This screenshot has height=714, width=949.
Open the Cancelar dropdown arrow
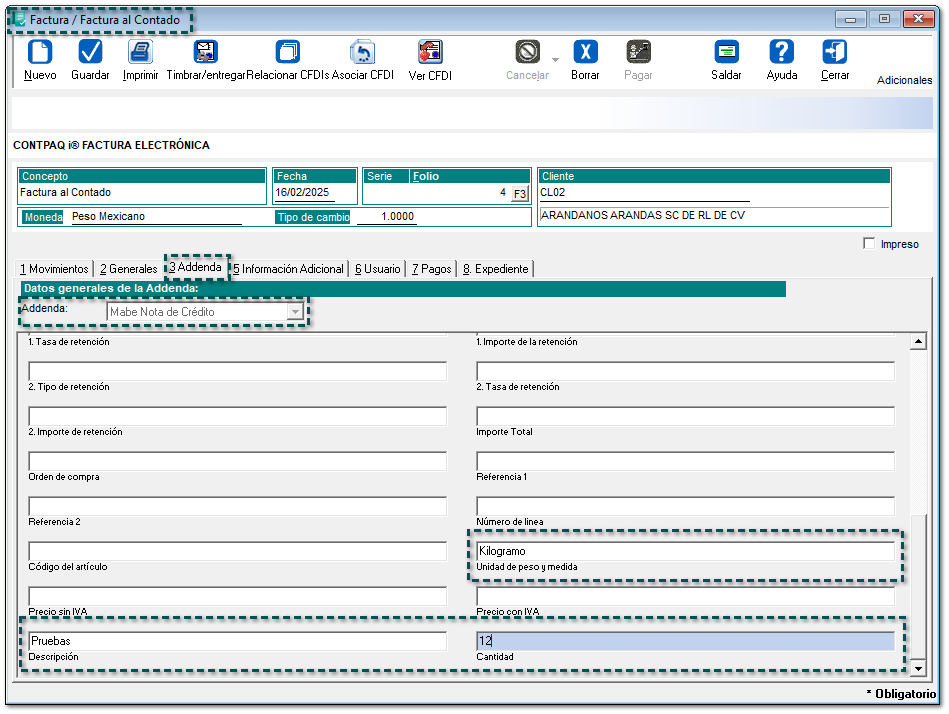coord(555,58)
